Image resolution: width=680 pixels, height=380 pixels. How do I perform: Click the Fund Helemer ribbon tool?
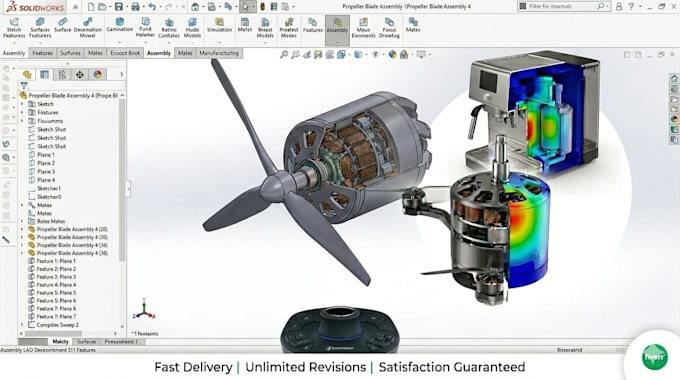coord(145,28)
